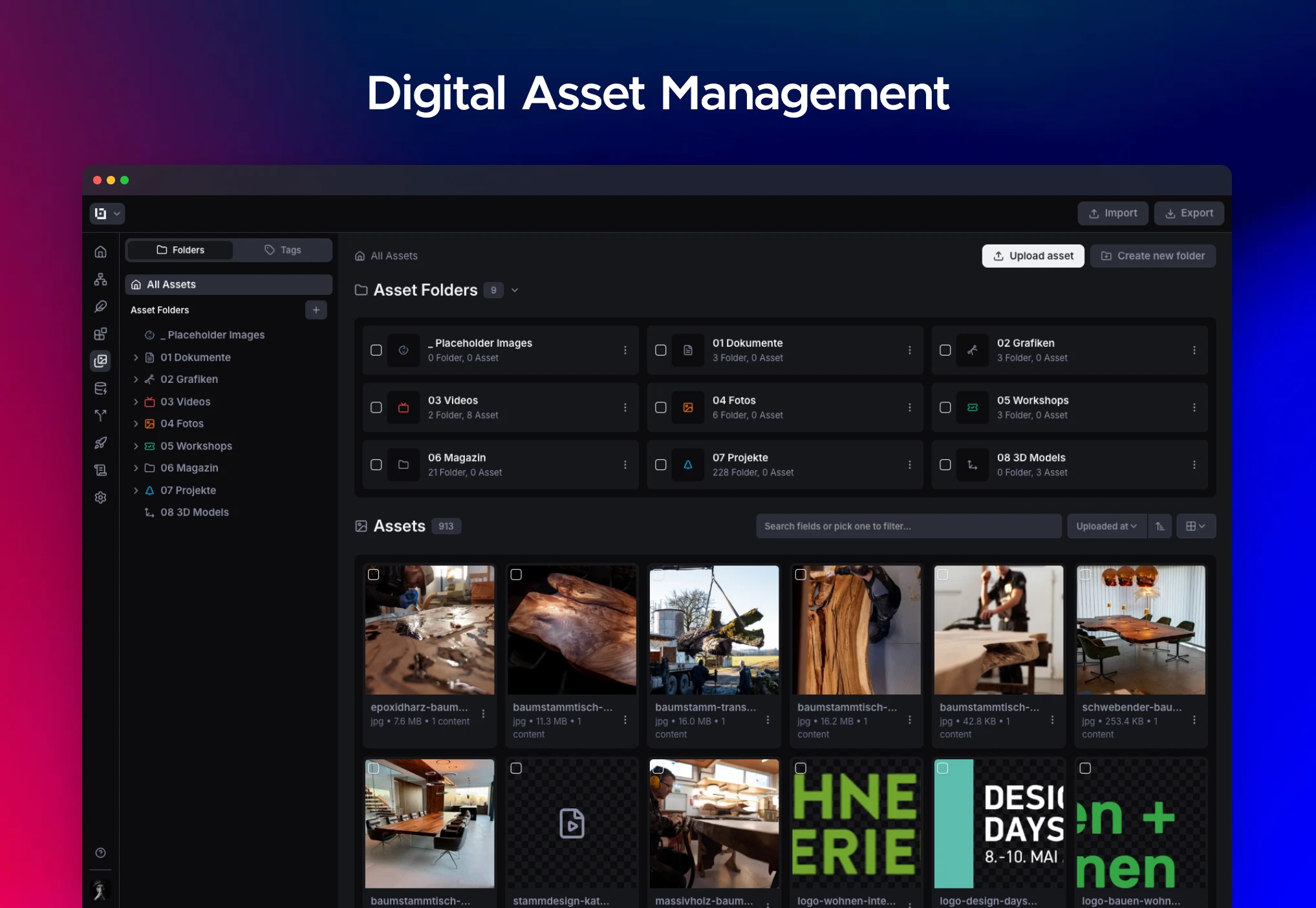Click Create new folder button
The image size is (1316, 908).
coord(1152,256)
